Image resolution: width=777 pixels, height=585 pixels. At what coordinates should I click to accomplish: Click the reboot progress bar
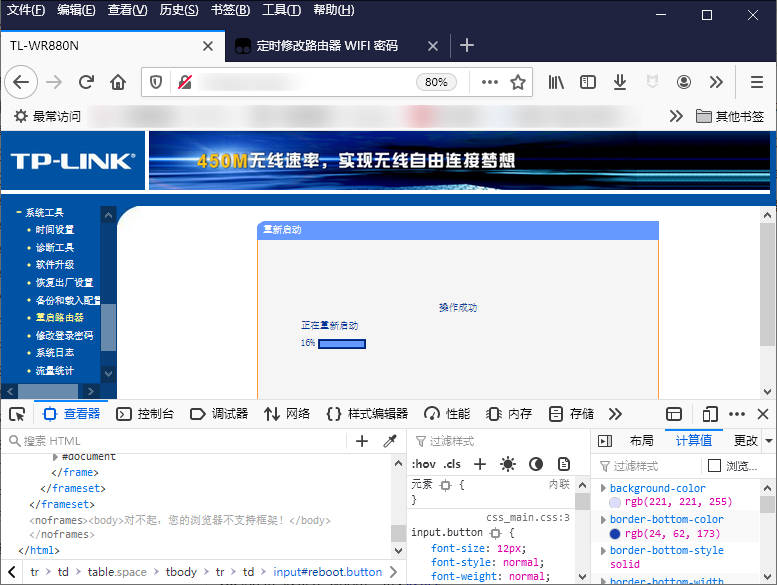[342, 344]
